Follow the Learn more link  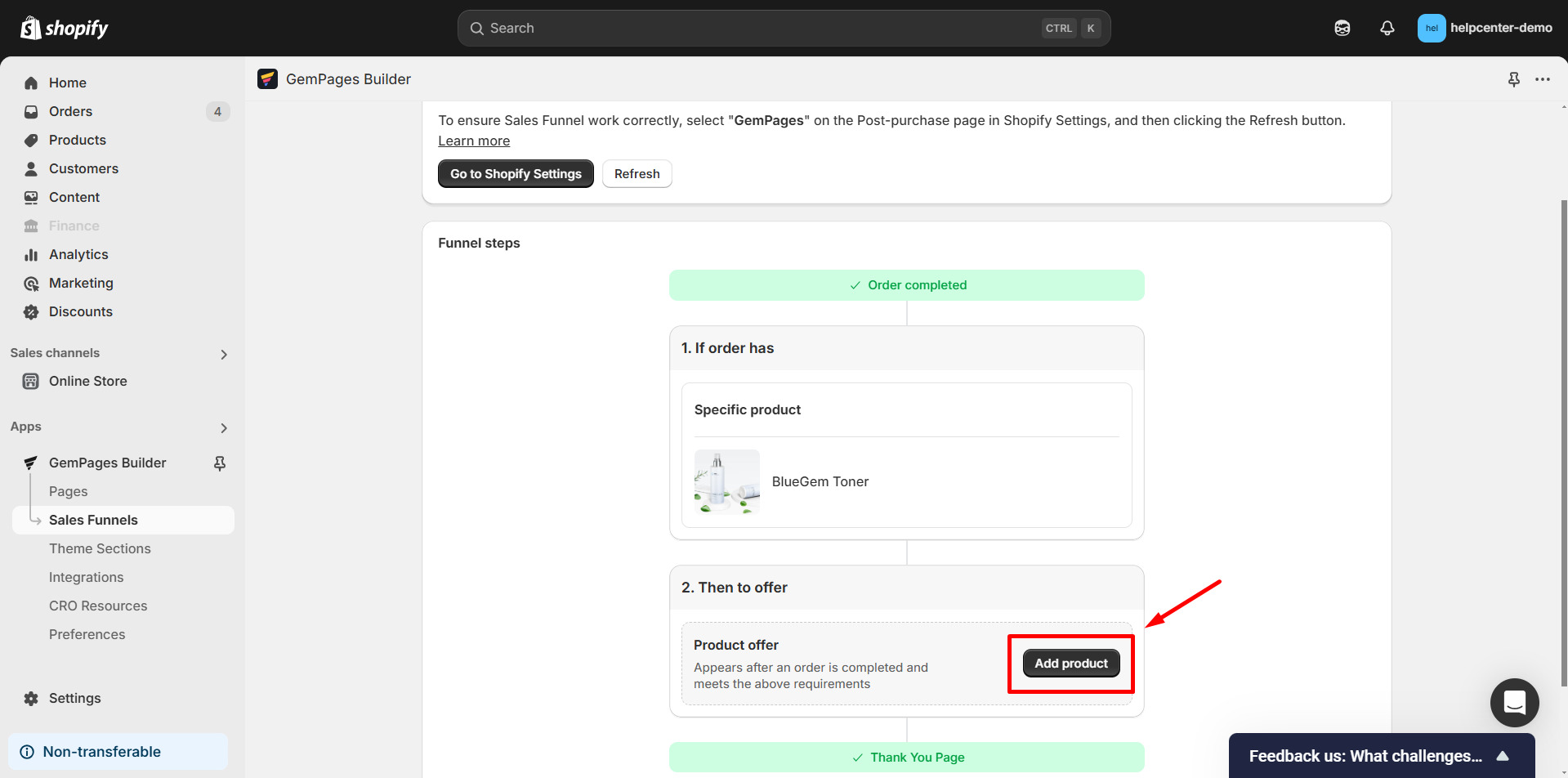[x=474, y=141]
